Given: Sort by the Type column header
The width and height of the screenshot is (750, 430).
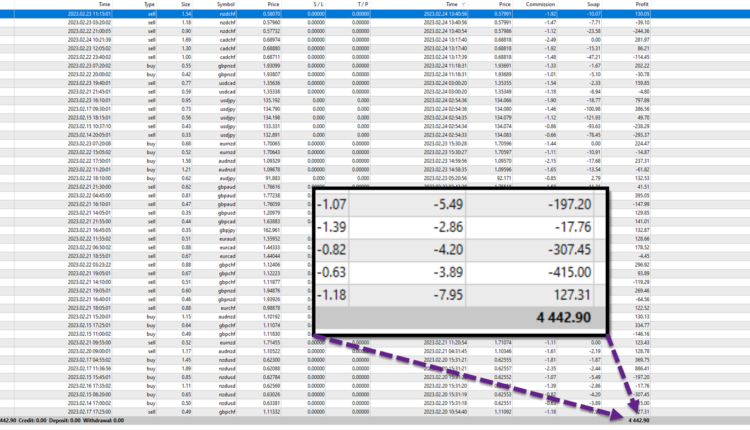Looking at the screenshot, I should click(x=150, y=5).
